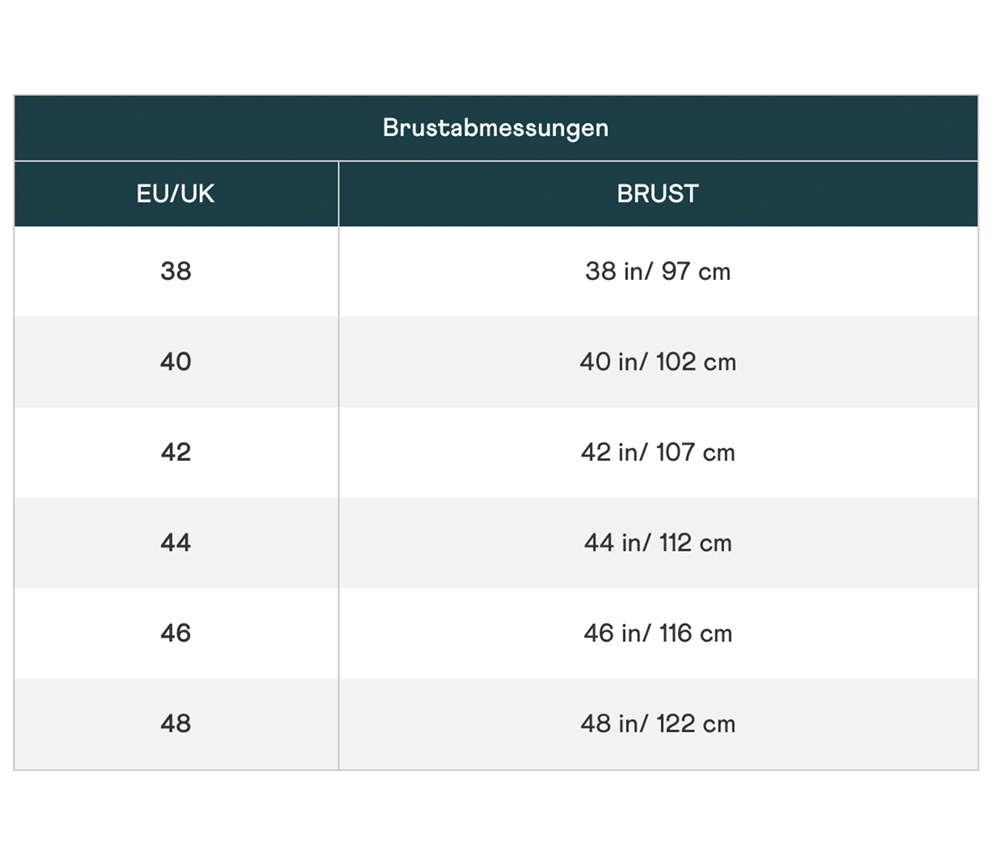The width and height of the screenshot is (1000, 866).
Task: Select size 48 in EU/UK column
Action: point(176,723)
